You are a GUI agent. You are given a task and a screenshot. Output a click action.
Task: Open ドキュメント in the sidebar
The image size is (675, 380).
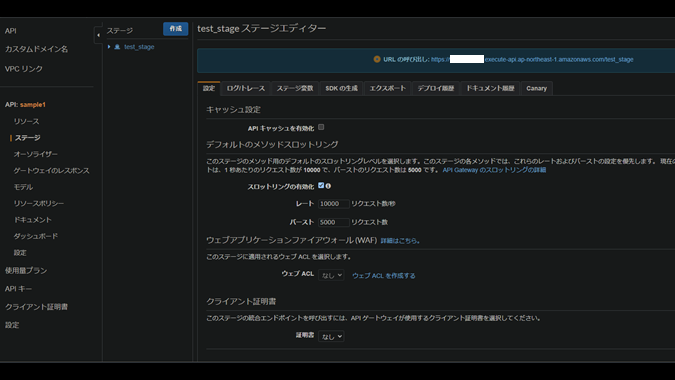click(x=32, y=219)
